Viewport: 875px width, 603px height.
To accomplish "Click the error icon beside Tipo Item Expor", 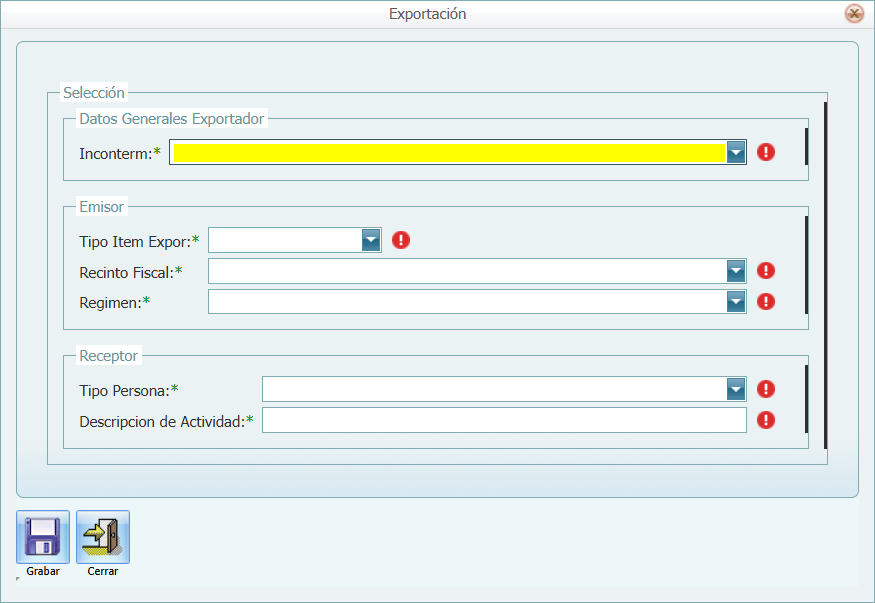I will pos(401,240).
